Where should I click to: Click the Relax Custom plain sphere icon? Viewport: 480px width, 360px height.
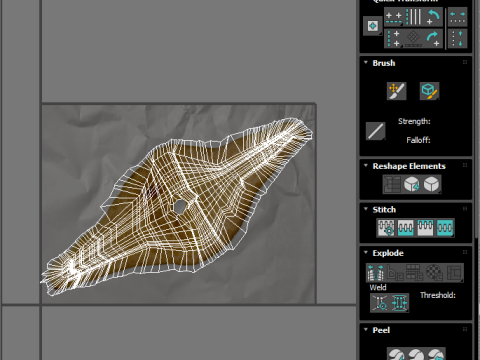(x=431, y=184)
